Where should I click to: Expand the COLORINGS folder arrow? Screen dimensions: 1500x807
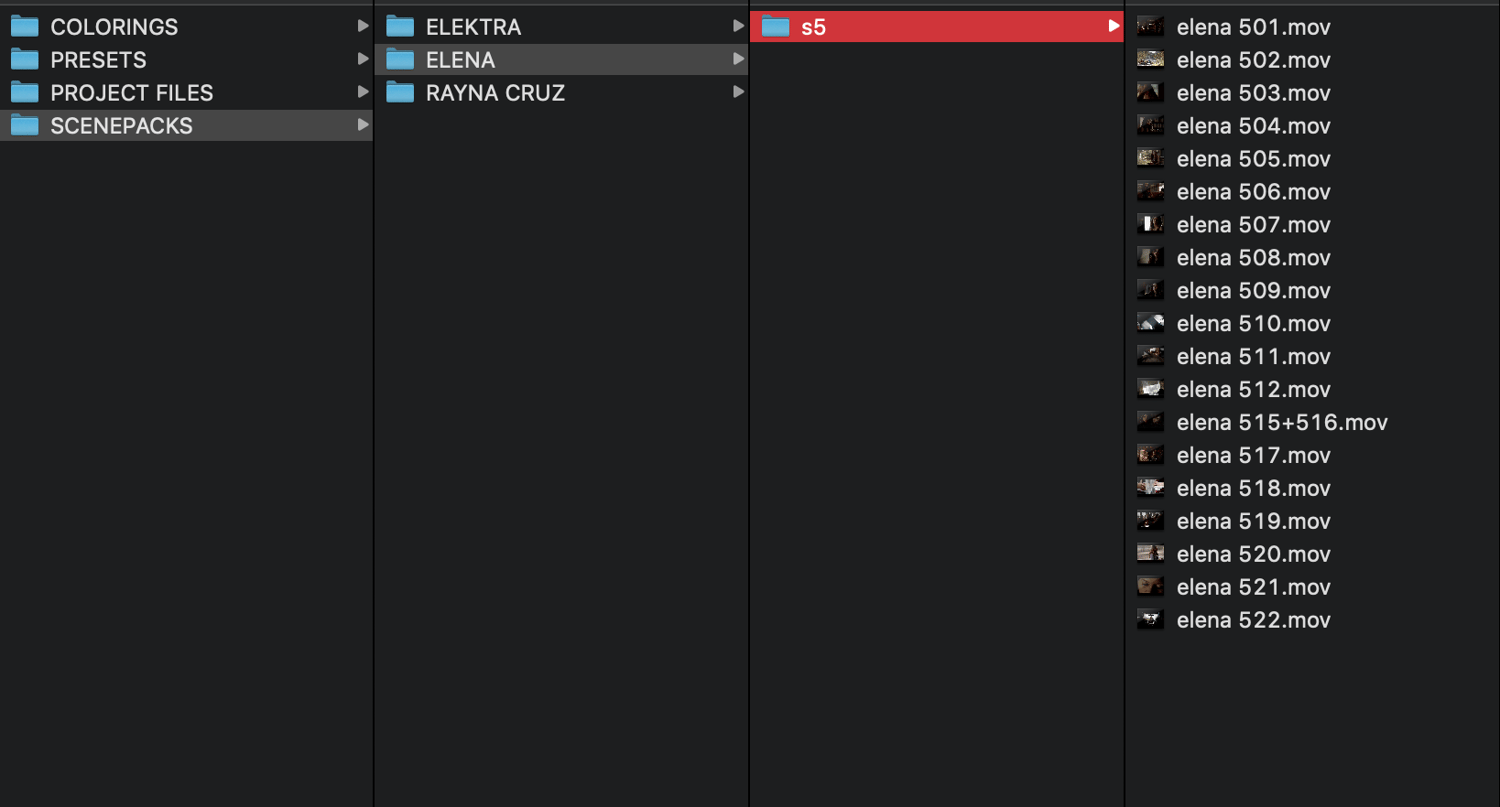tap(363, 27)
